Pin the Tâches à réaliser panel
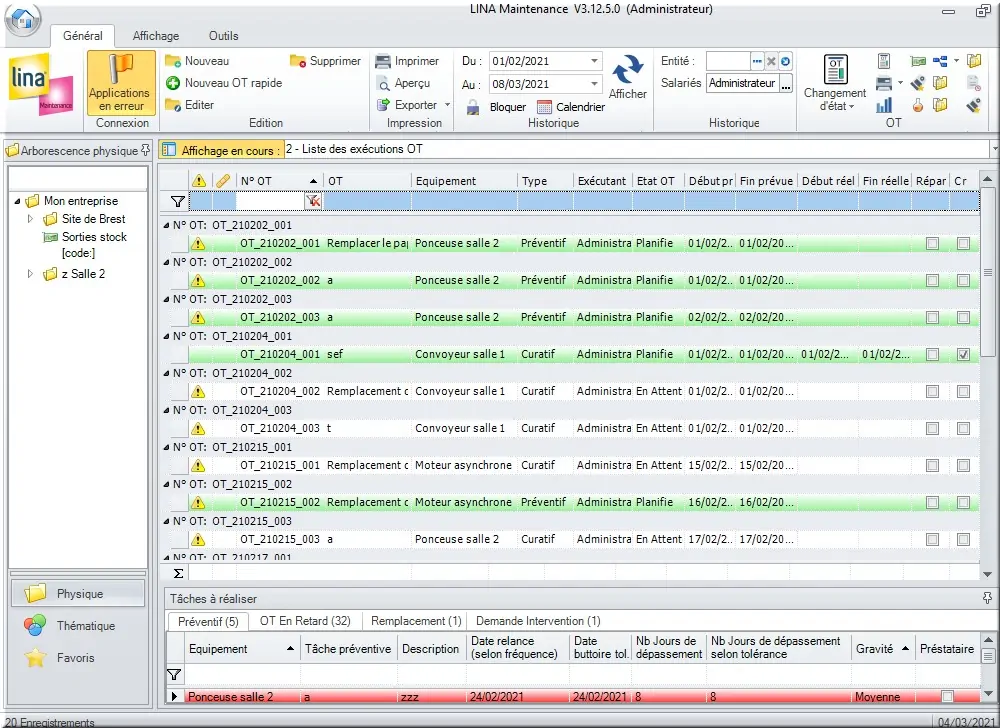 [987, 598]
